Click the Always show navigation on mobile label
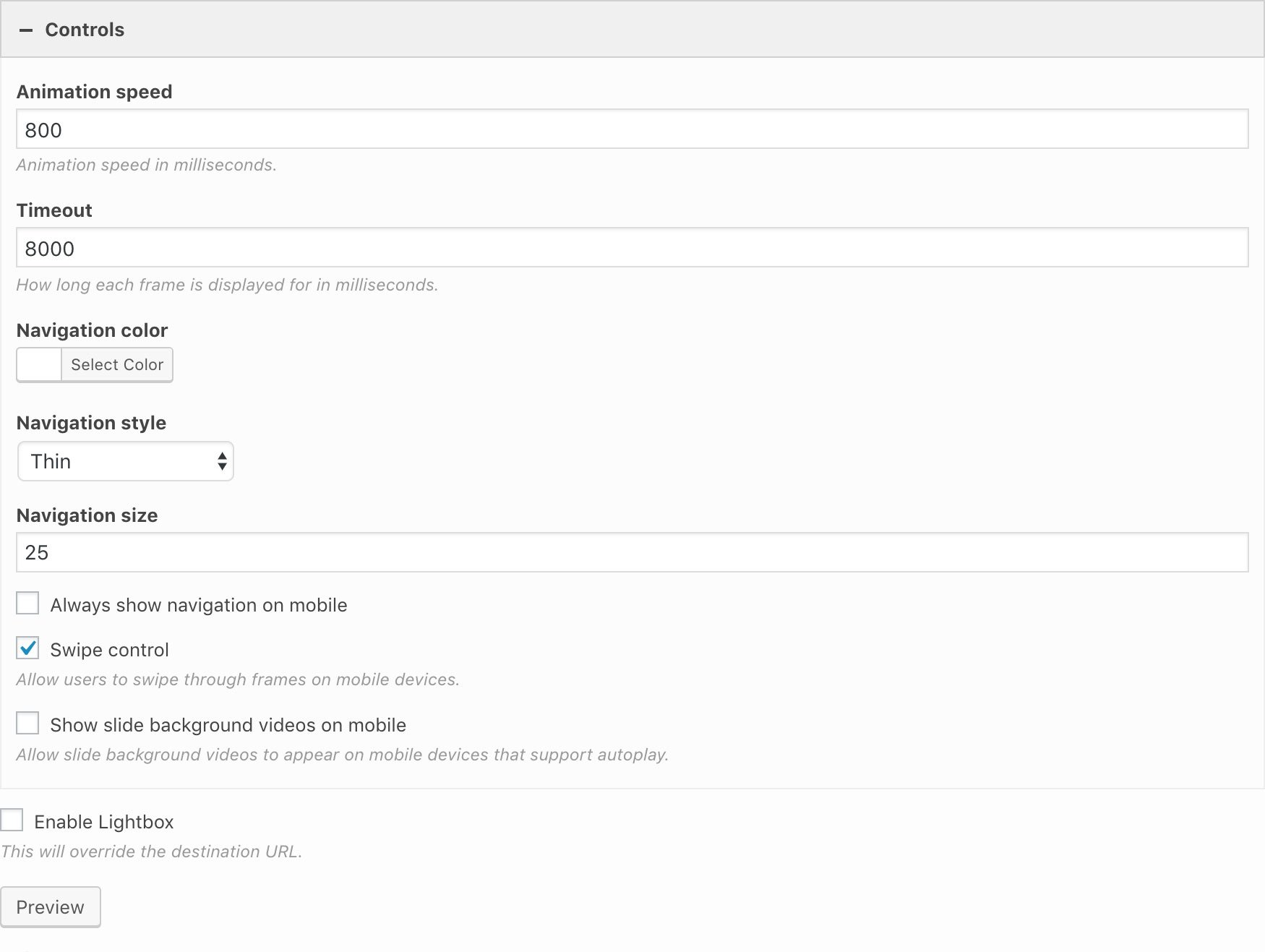This screenshot has width=1265, height=952. (x=199, y=605)
